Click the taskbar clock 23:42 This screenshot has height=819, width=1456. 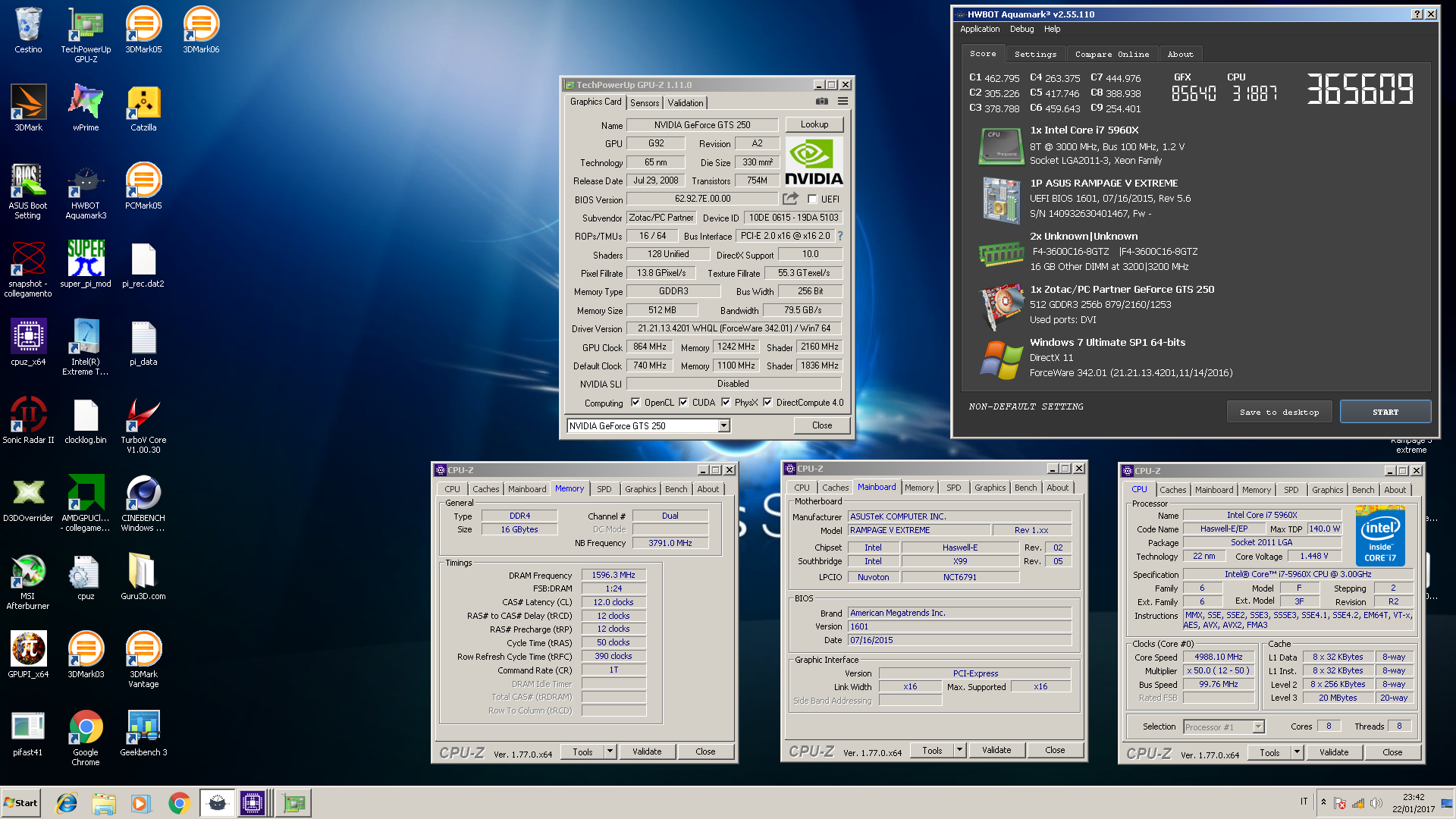pyautogui.click(x=1413, y=797)
